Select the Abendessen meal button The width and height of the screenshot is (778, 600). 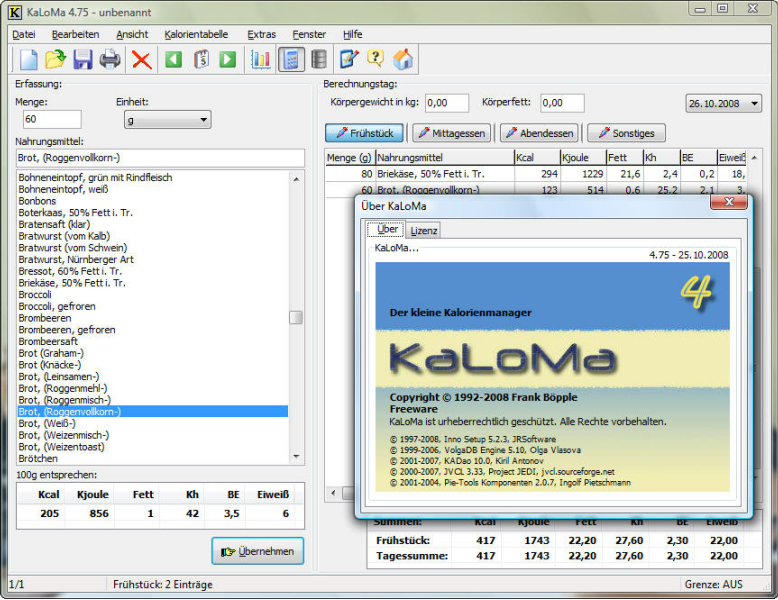pos(539,133)
